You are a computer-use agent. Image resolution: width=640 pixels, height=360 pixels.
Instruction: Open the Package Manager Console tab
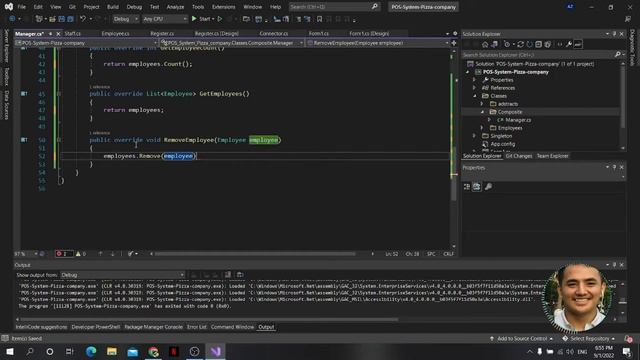(153, 327)
